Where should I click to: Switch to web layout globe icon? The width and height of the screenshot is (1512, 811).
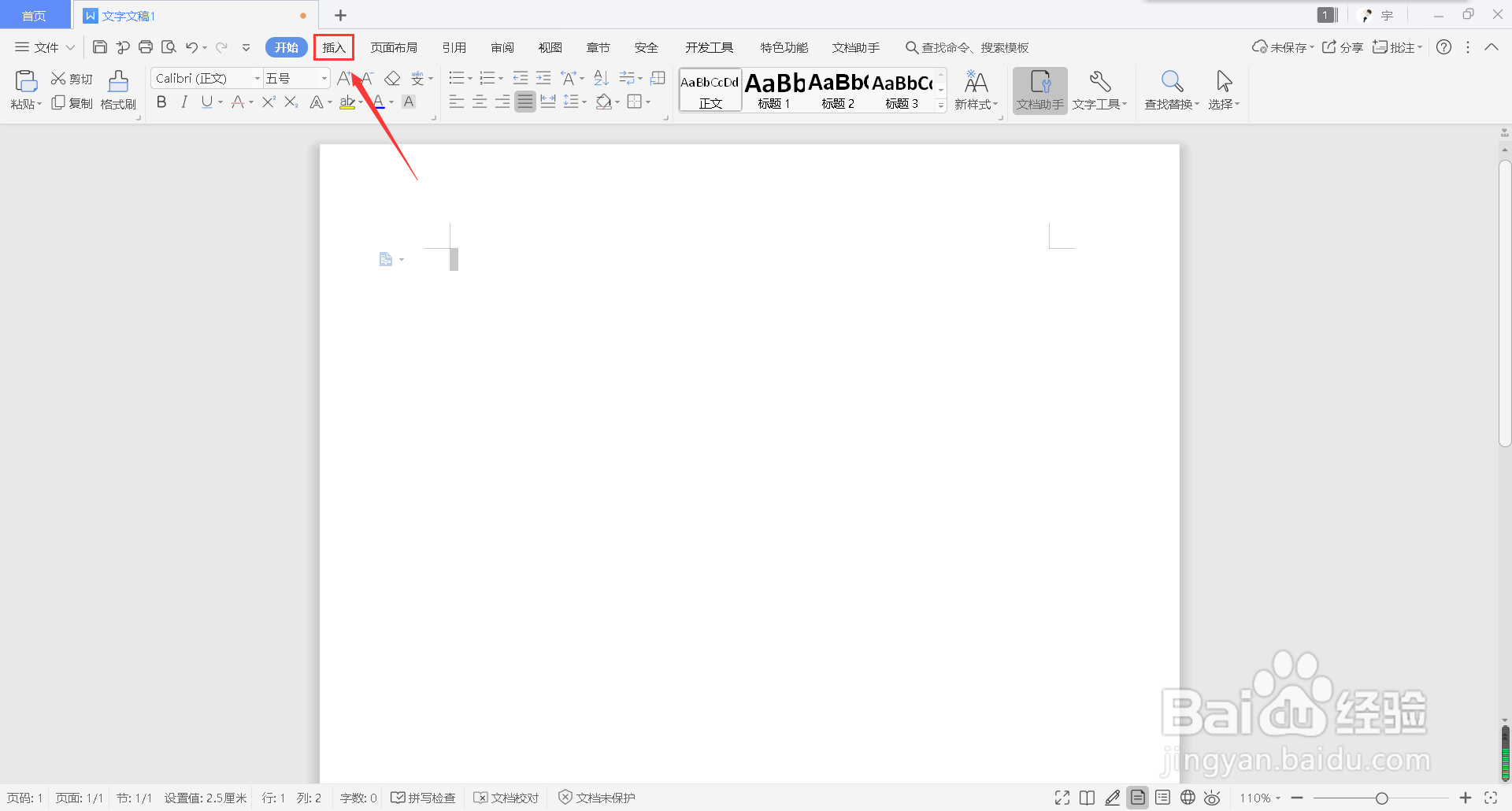[x=1188, y=798]
